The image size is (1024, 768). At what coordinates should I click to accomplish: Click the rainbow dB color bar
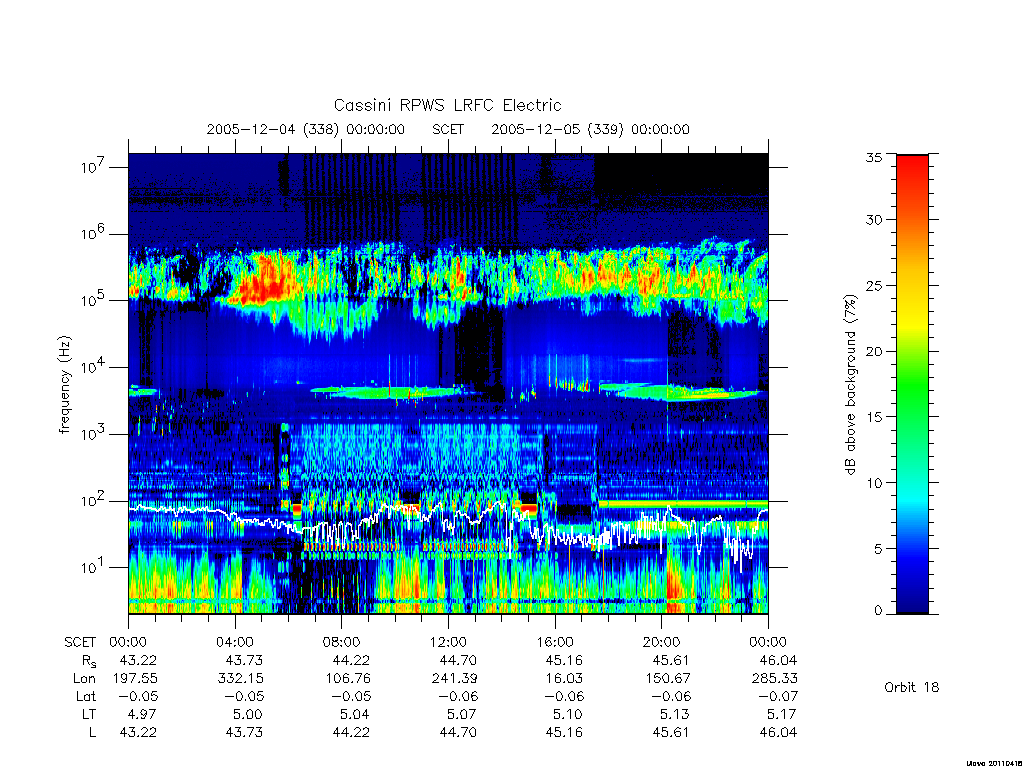912,384
